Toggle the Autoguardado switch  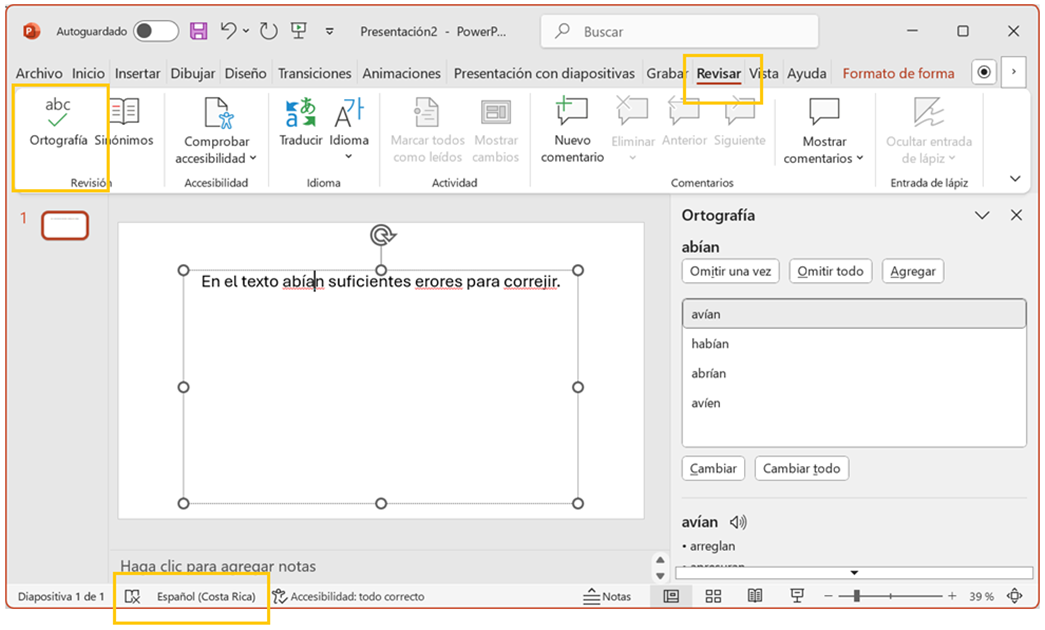[x=155, y=31]
